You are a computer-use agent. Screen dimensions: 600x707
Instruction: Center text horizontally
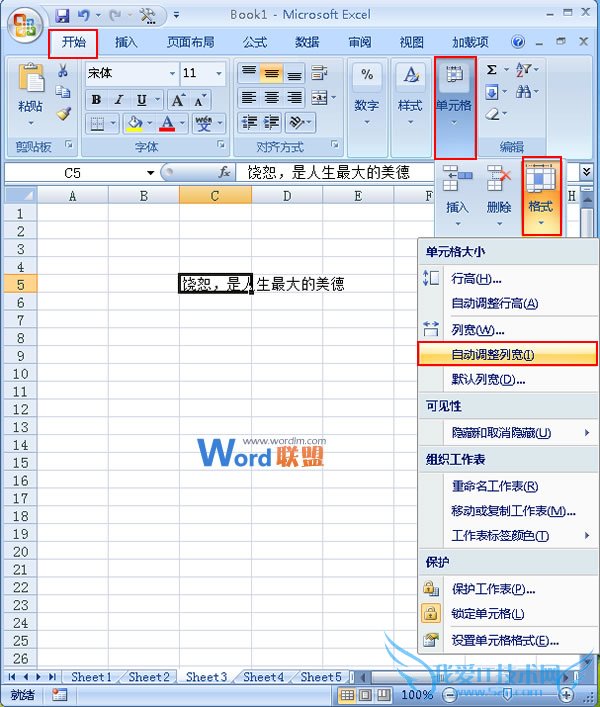click(271, 97)
